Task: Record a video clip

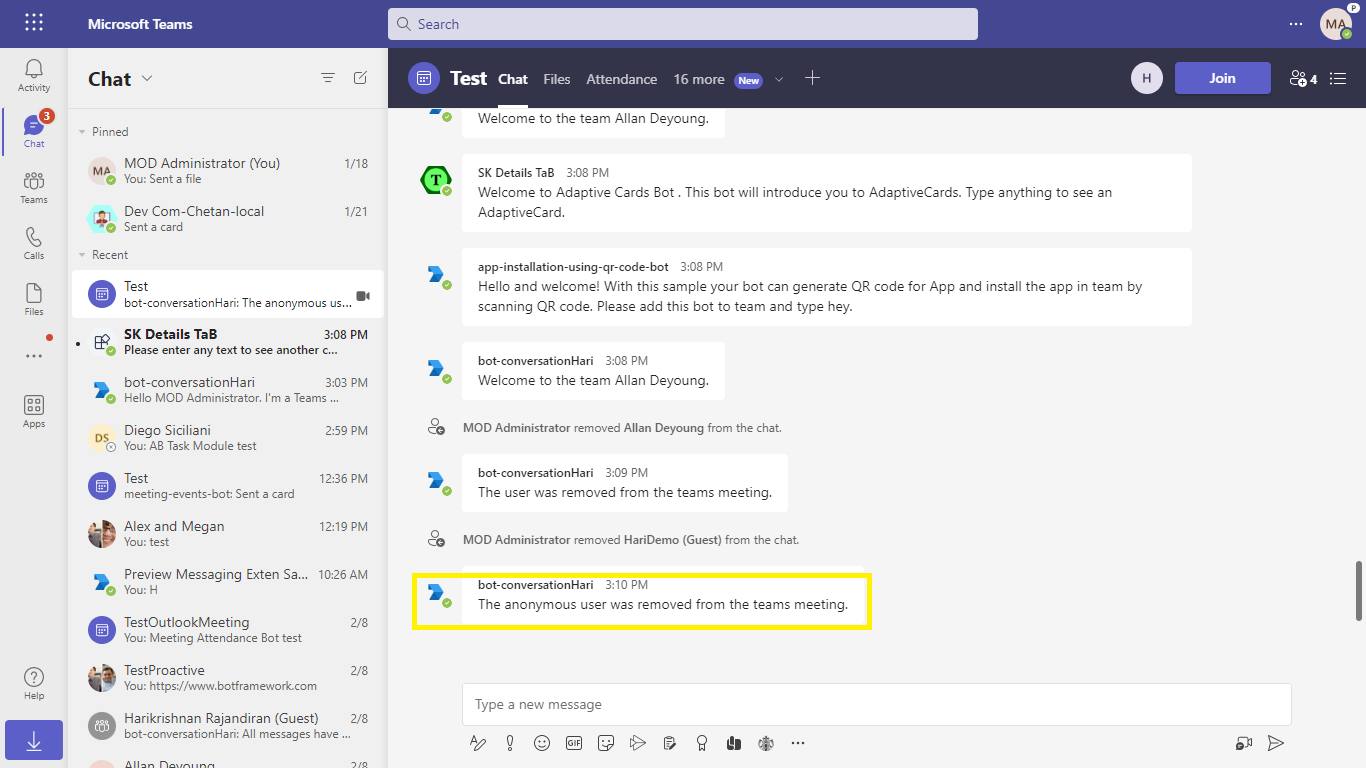Action: click(x=1243, y=743)
